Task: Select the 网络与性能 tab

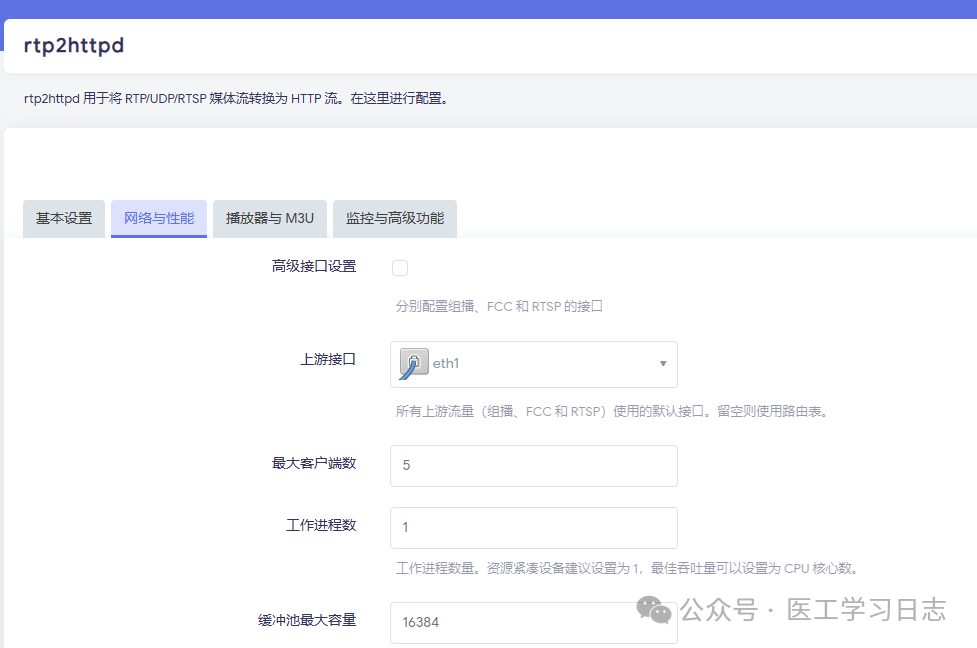Action: point(158,218)
